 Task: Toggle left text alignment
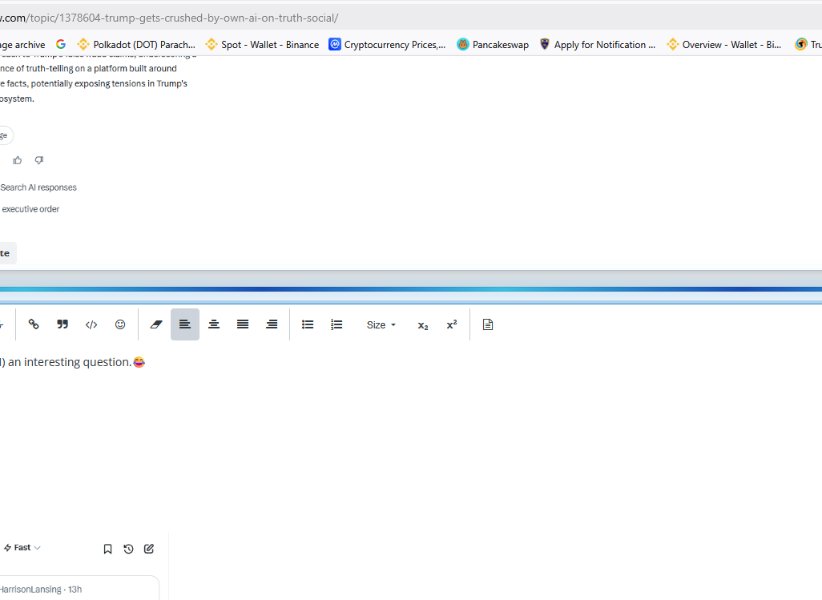pyautogui.click(x=185, y=325)
